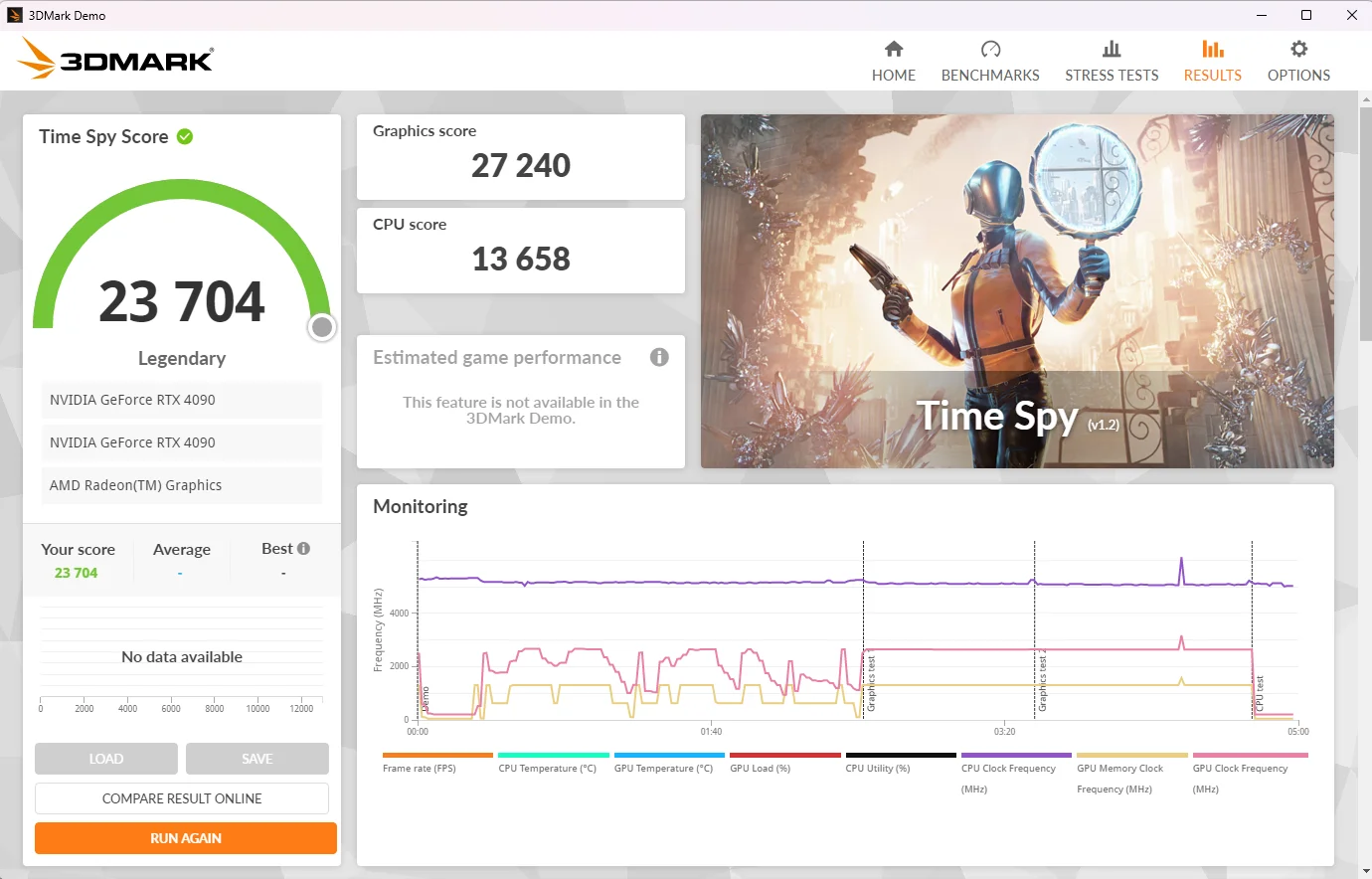This screenshot has width=1372, height=879.
Task: Click COMPARE RESULT ONLINE button
Action: 182,798
